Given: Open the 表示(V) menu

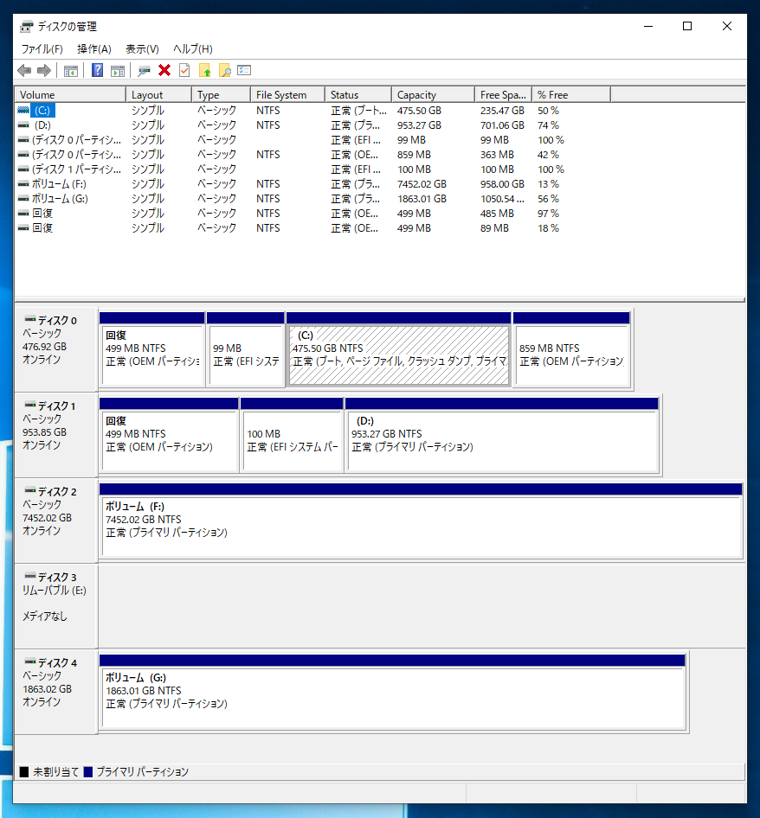Looking at the screenshot, I should click(142, 49).
